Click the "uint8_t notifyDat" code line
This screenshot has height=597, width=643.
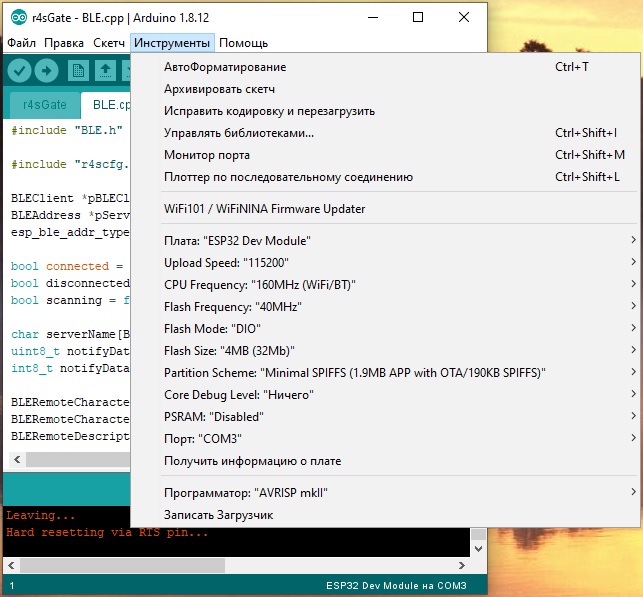tap(70, 351)
